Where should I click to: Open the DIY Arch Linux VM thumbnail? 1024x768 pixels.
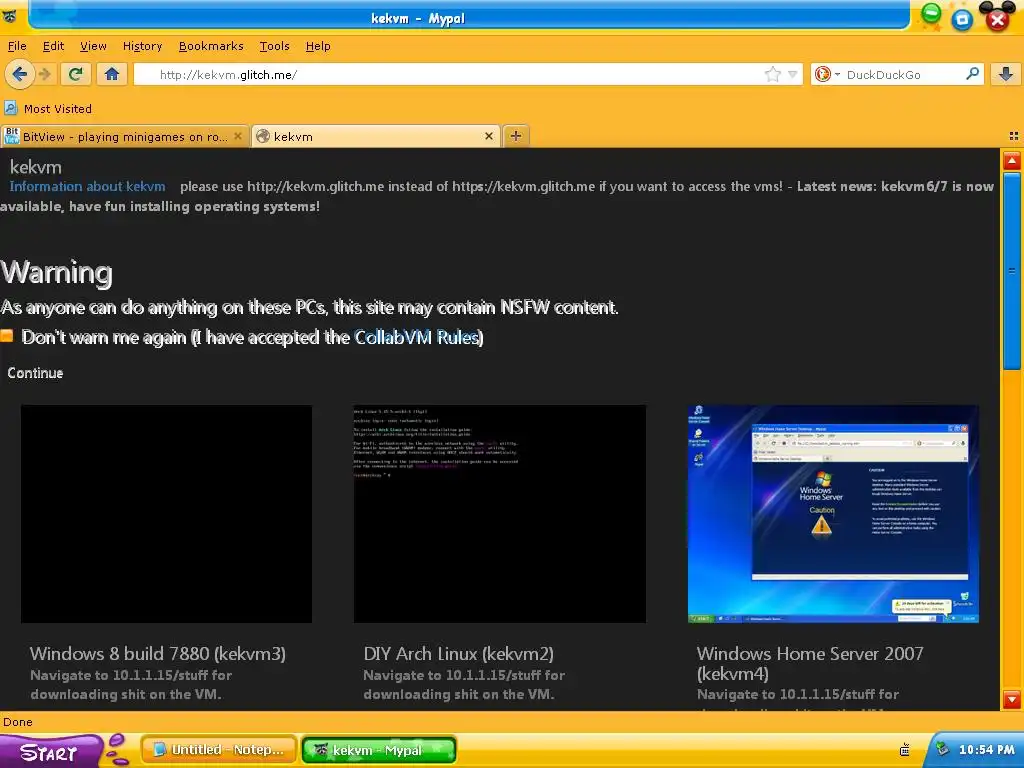(500, 514)
